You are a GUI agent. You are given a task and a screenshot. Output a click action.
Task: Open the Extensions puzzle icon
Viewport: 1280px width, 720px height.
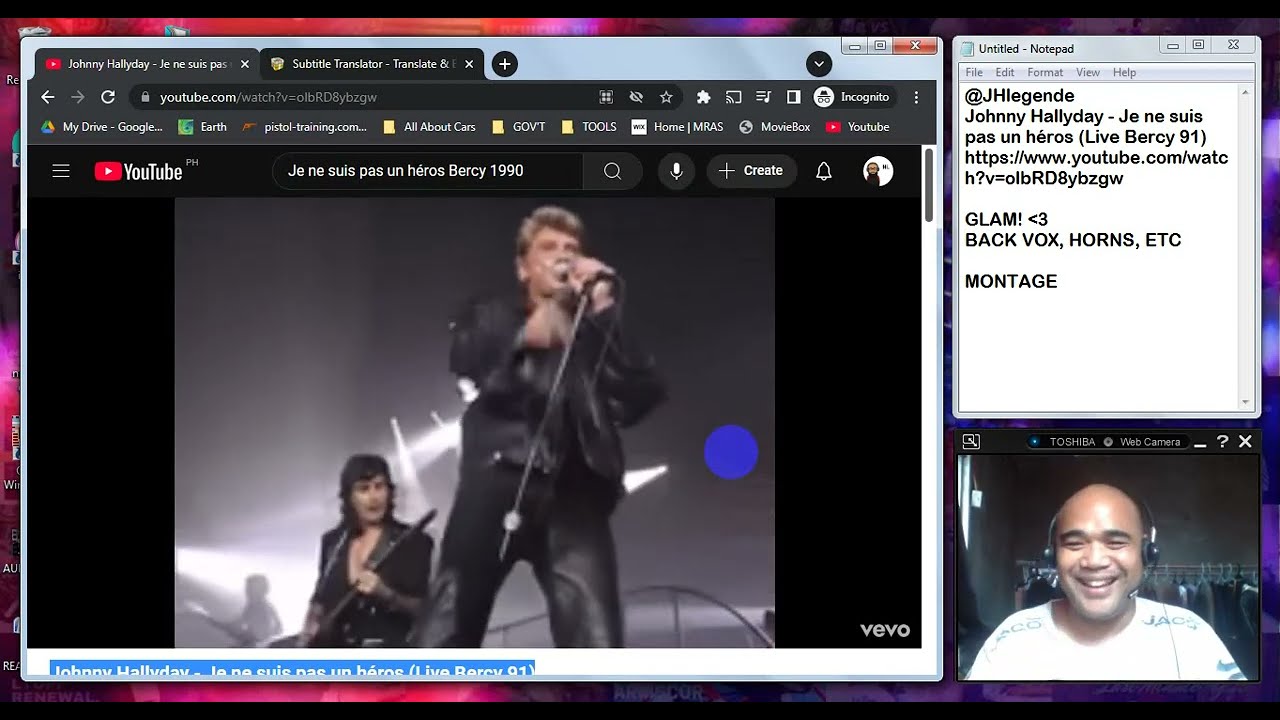pos(703,97)
